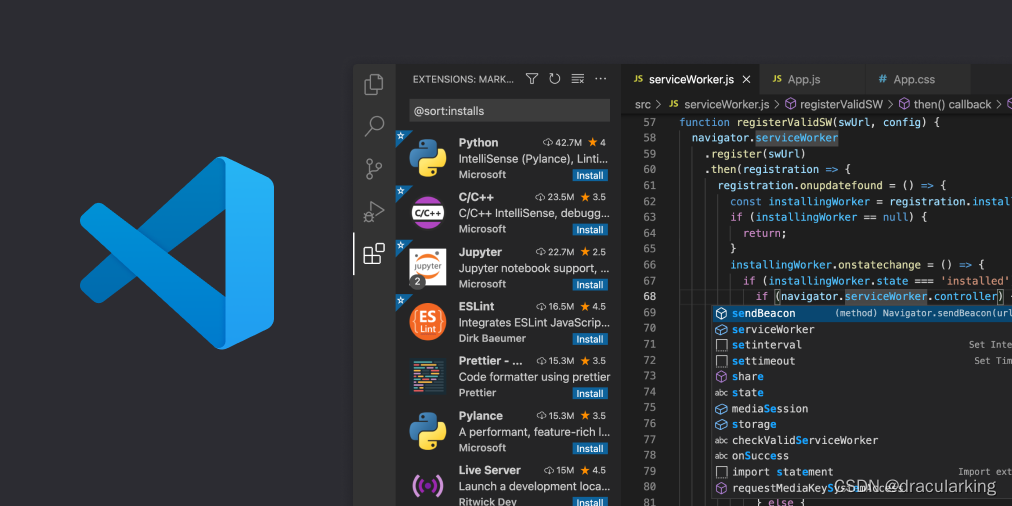The image size is (1012, 506).
Task: Click serviceWorker.js in the breadcrumb
Action: click(x=726, y=104)
